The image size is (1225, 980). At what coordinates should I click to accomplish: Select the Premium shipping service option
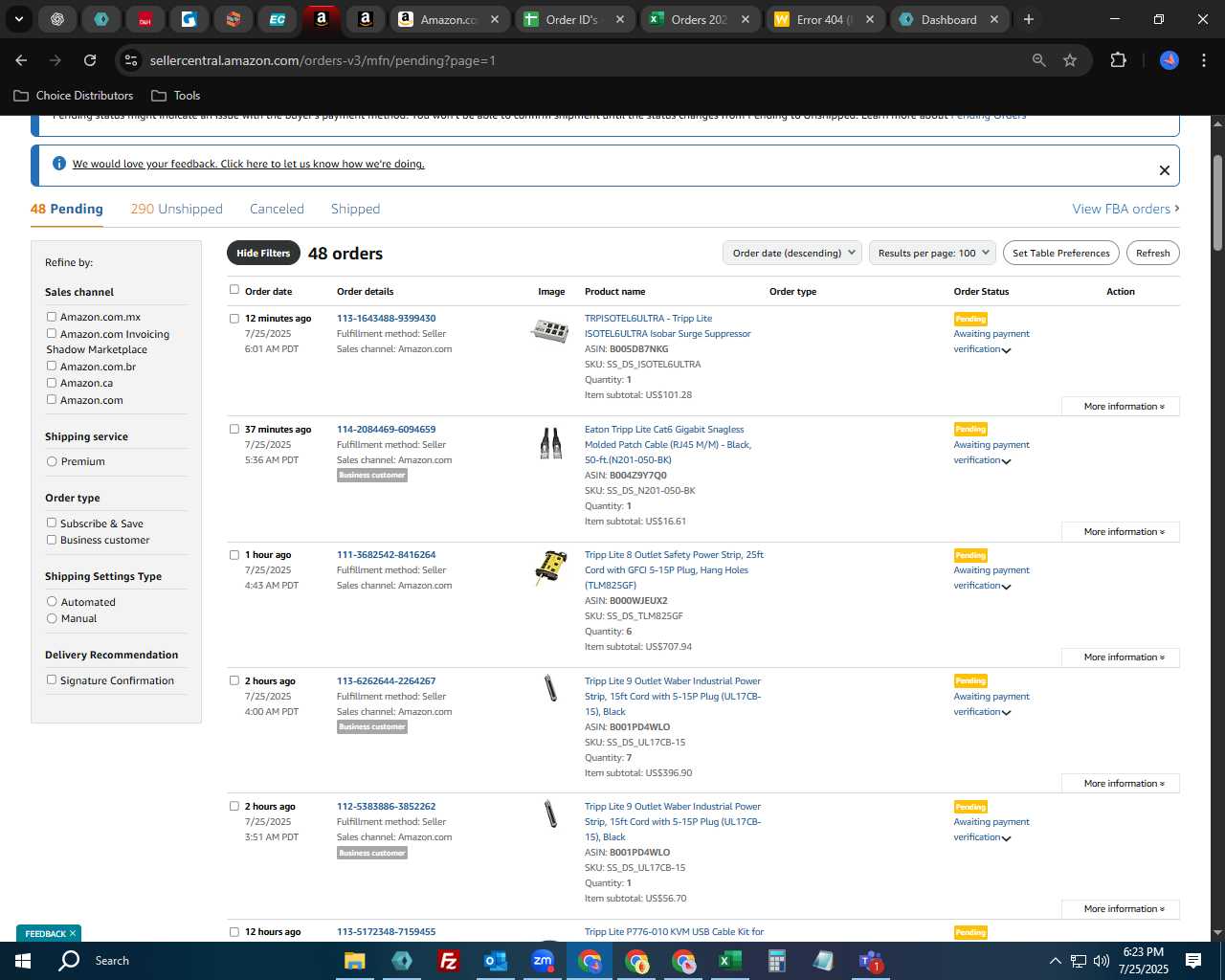[52, 461]
